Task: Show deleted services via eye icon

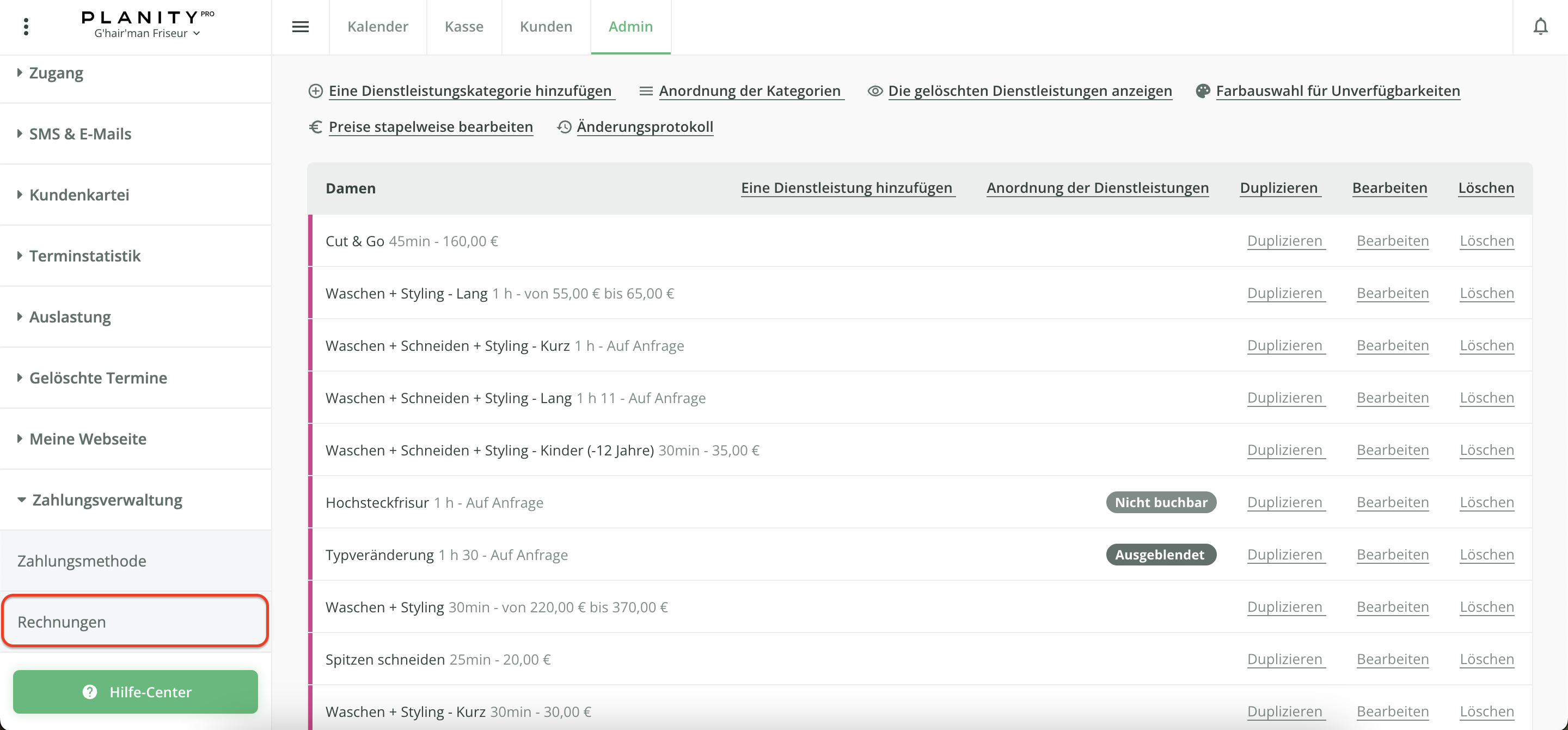Action: [875, 91]
